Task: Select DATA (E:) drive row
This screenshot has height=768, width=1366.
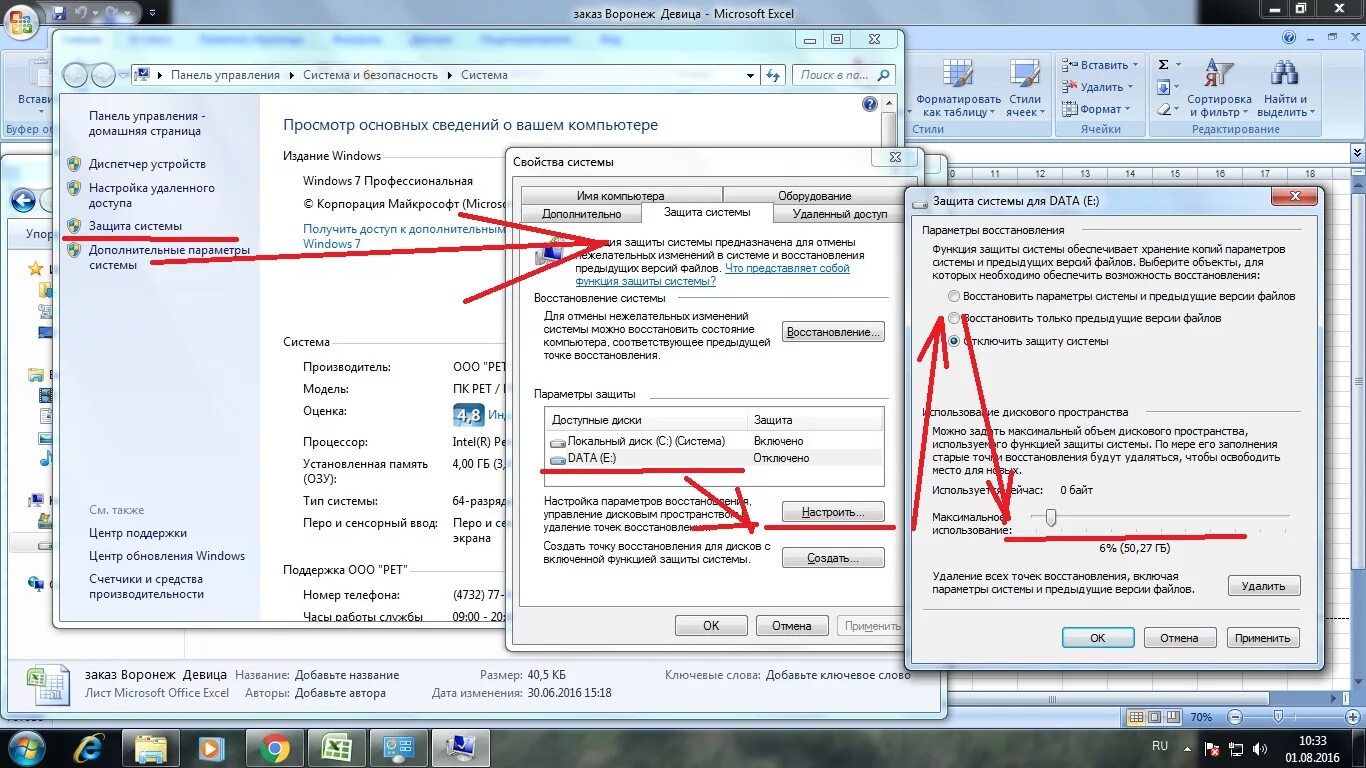Action: pos(715,458)
